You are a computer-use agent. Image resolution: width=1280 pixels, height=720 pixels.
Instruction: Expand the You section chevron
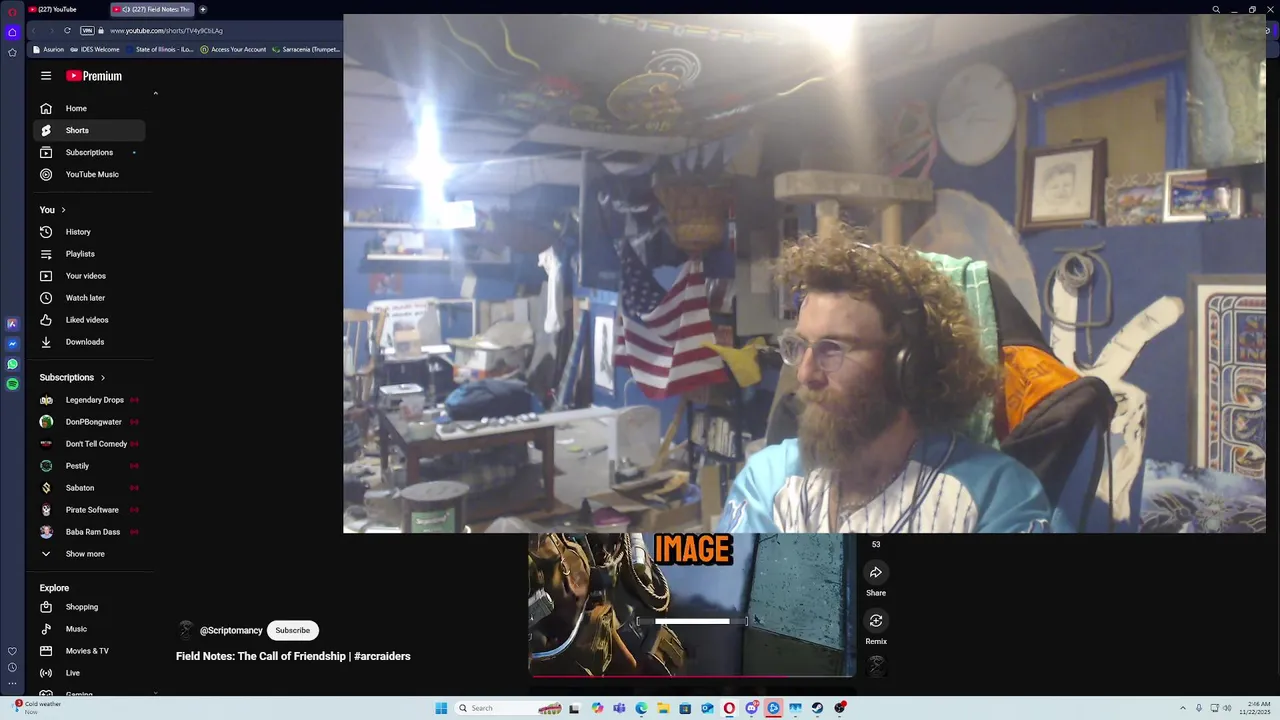point(63,210)
